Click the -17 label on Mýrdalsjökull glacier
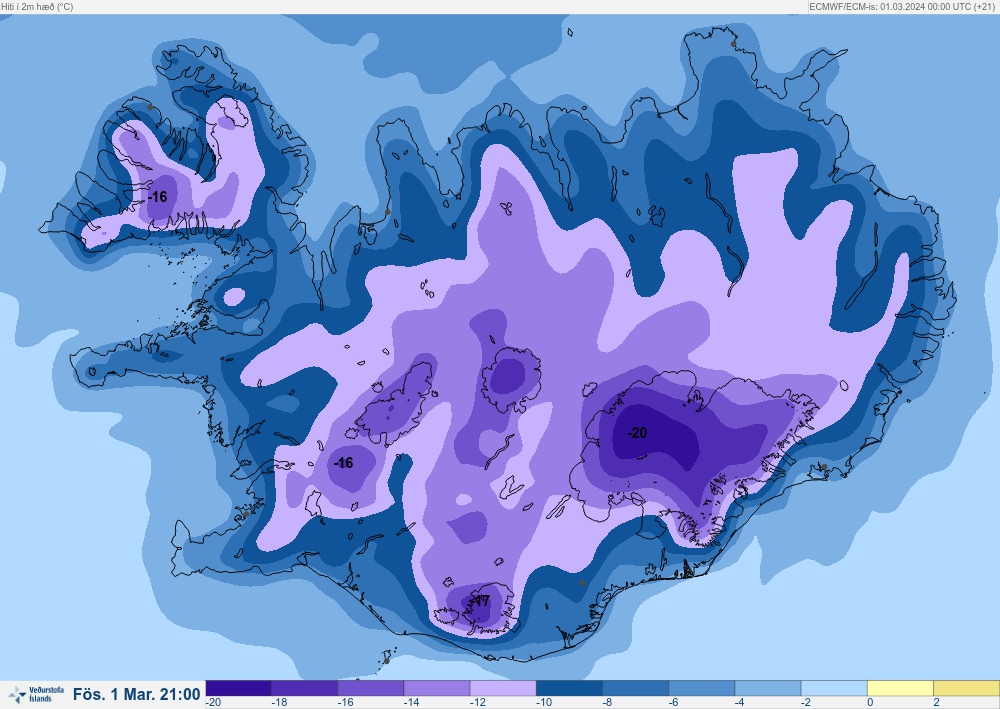 pyautogui.click(x=482, y=601)
